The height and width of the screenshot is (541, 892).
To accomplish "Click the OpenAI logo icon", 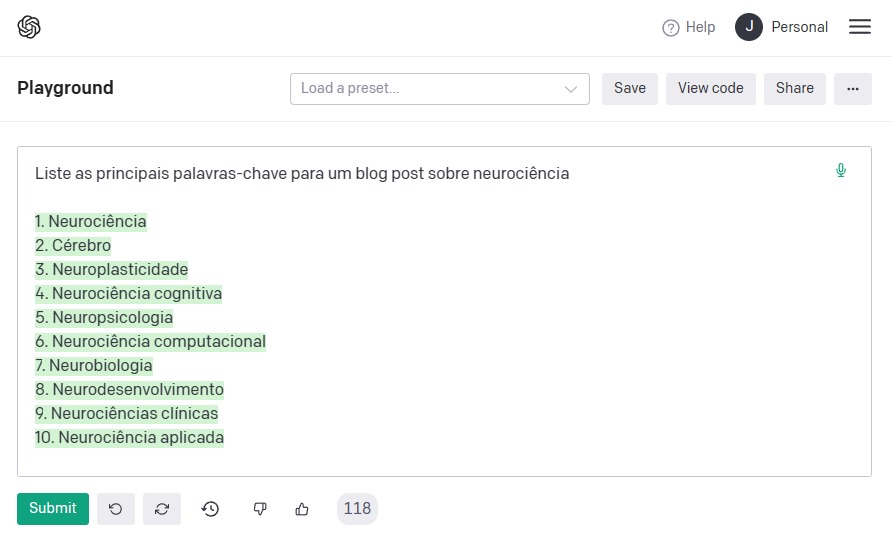I will point(29,27).
